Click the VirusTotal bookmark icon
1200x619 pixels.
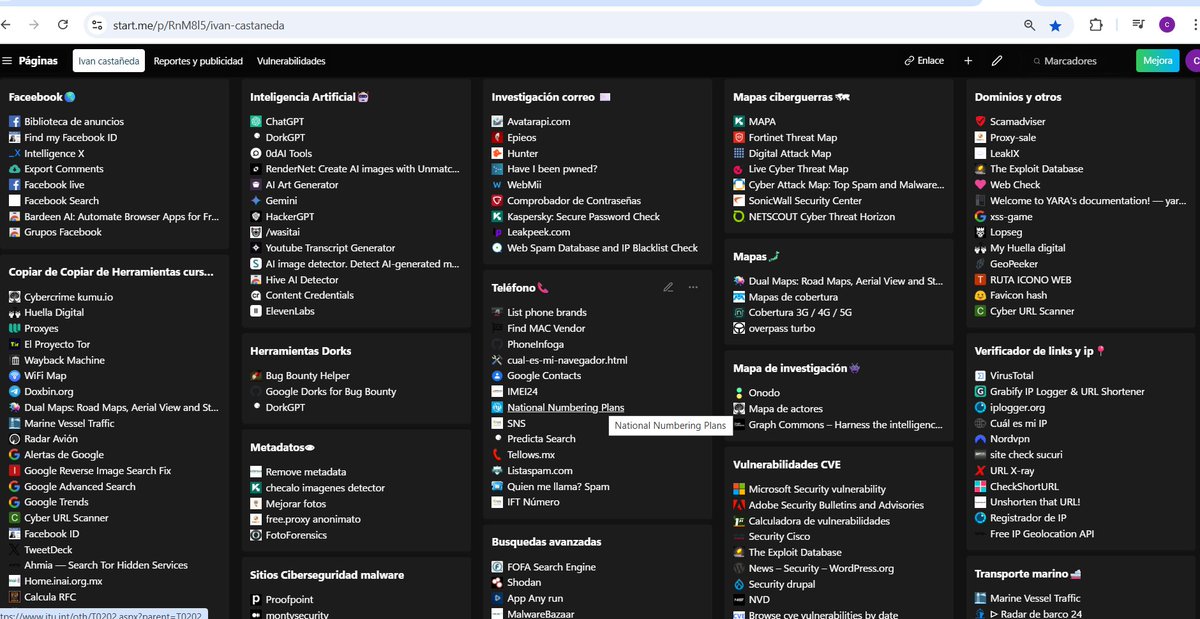pyautogui.click(x=982, y=376)
